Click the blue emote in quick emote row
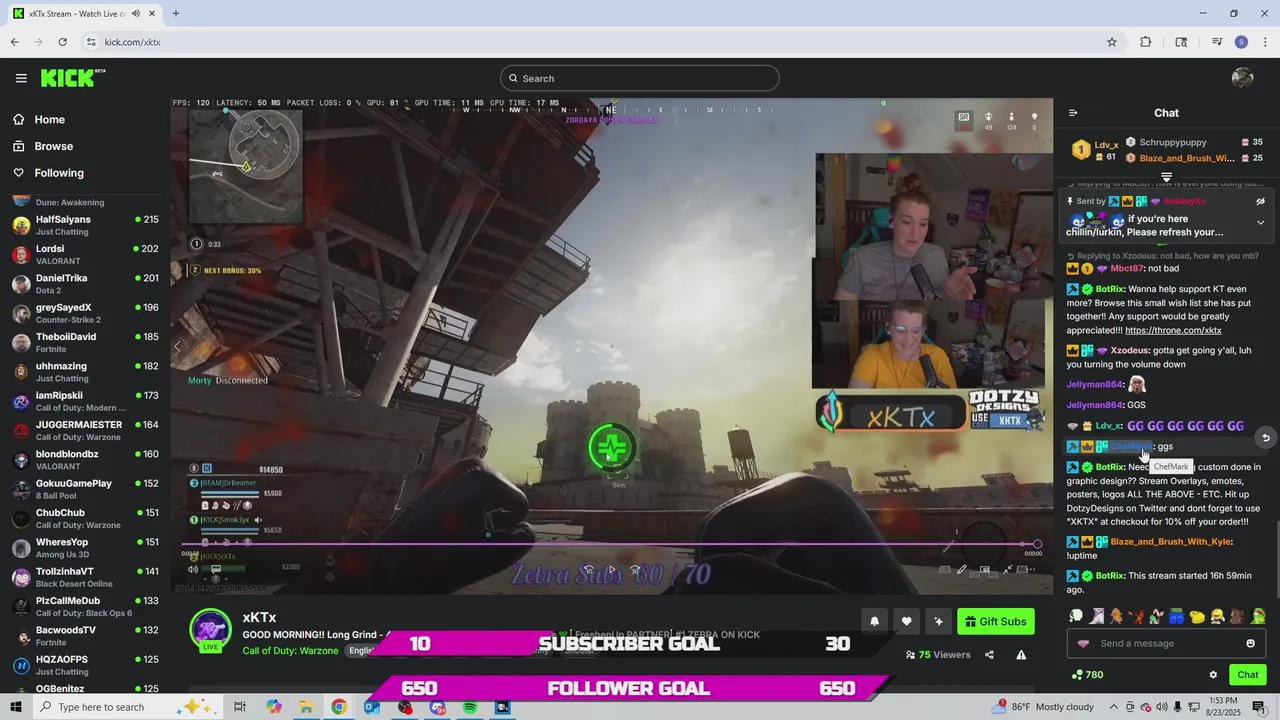 (x=1177, y=617)
